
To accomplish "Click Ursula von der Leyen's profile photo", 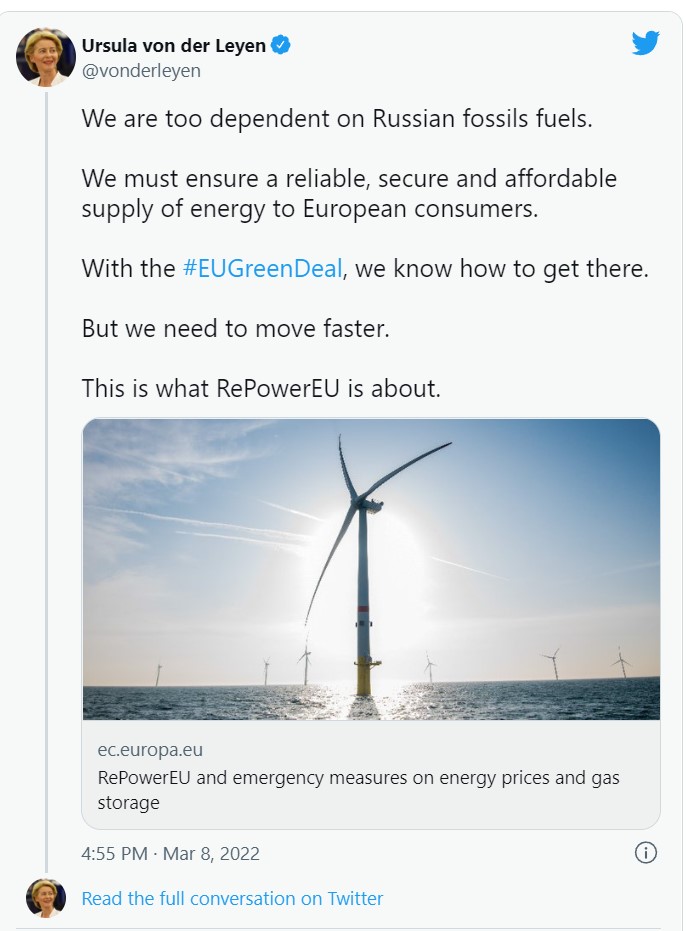I will [46, 57].
